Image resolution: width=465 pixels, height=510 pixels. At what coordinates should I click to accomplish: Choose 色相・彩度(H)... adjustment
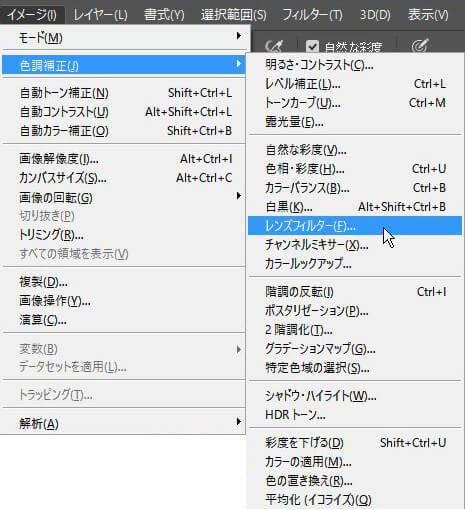[355, 169]
